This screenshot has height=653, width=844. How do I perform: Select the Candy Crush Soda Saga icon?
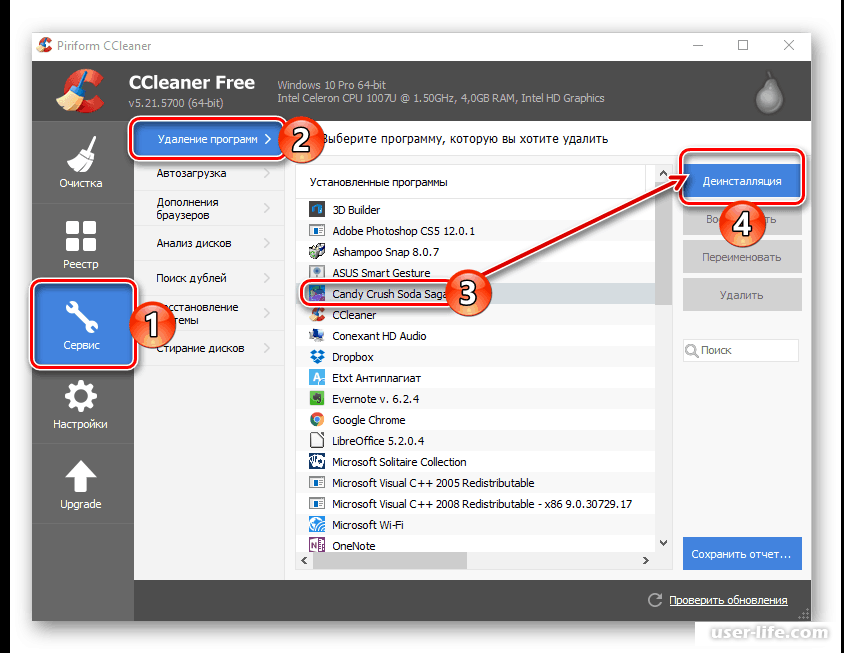tap(317, 293)
